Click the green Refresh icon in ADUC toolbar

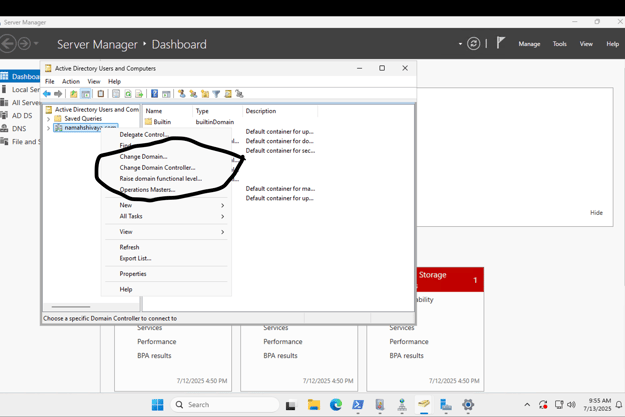[128, 94]
